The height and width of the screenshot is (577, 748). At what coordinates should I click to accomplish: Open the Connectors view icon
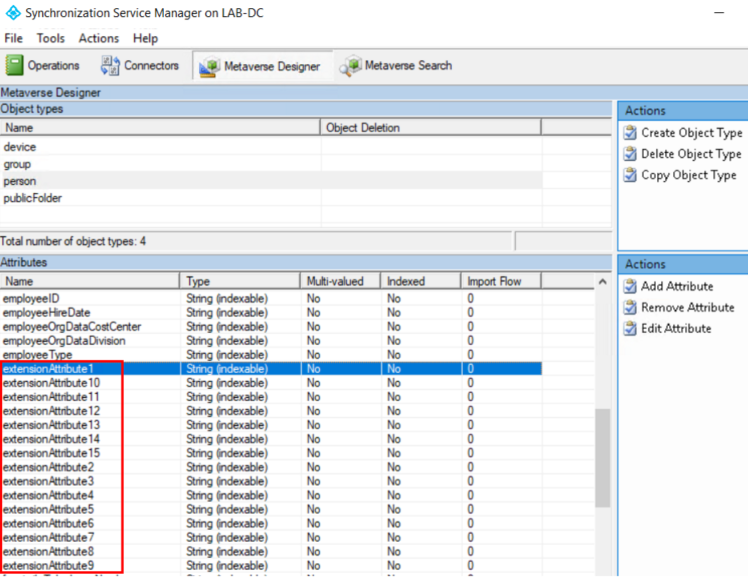110,66
